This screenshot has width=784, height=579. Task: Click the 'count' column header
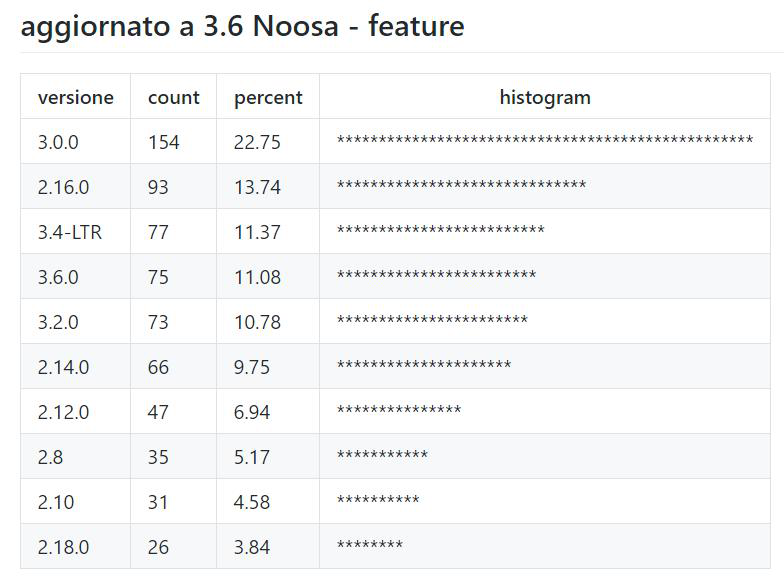click(x=173, y=97)
